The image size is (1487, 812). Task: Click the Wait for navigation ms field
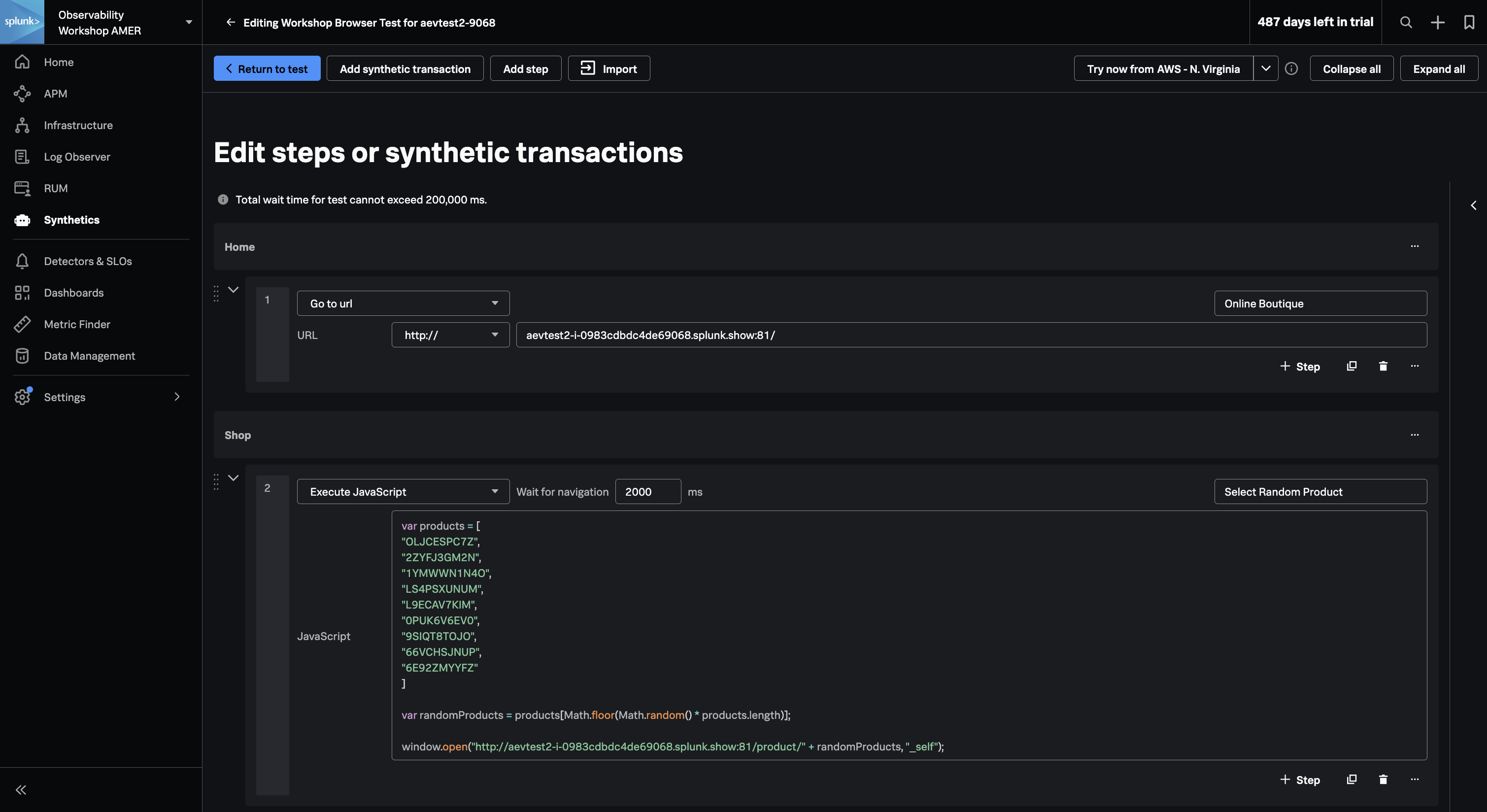click(647, 492)
